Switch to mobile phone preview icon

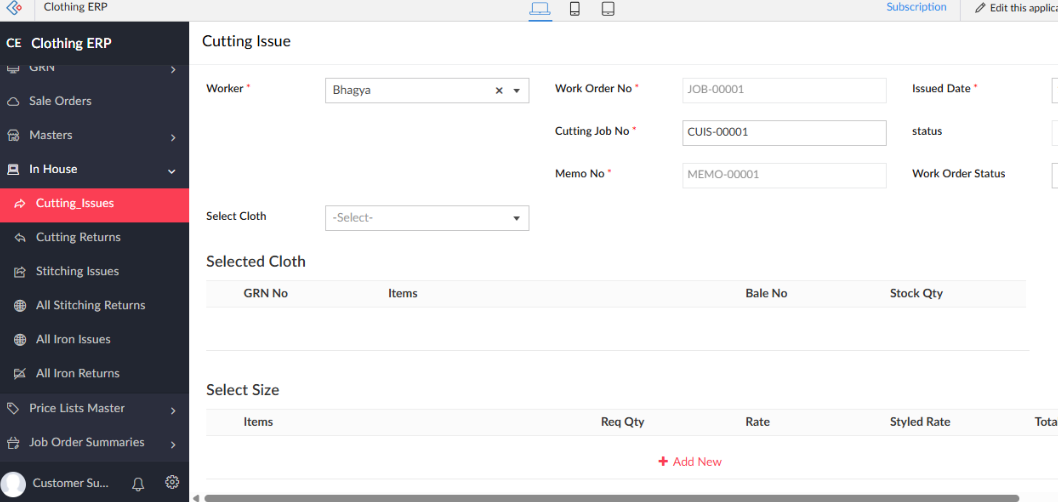575,9
